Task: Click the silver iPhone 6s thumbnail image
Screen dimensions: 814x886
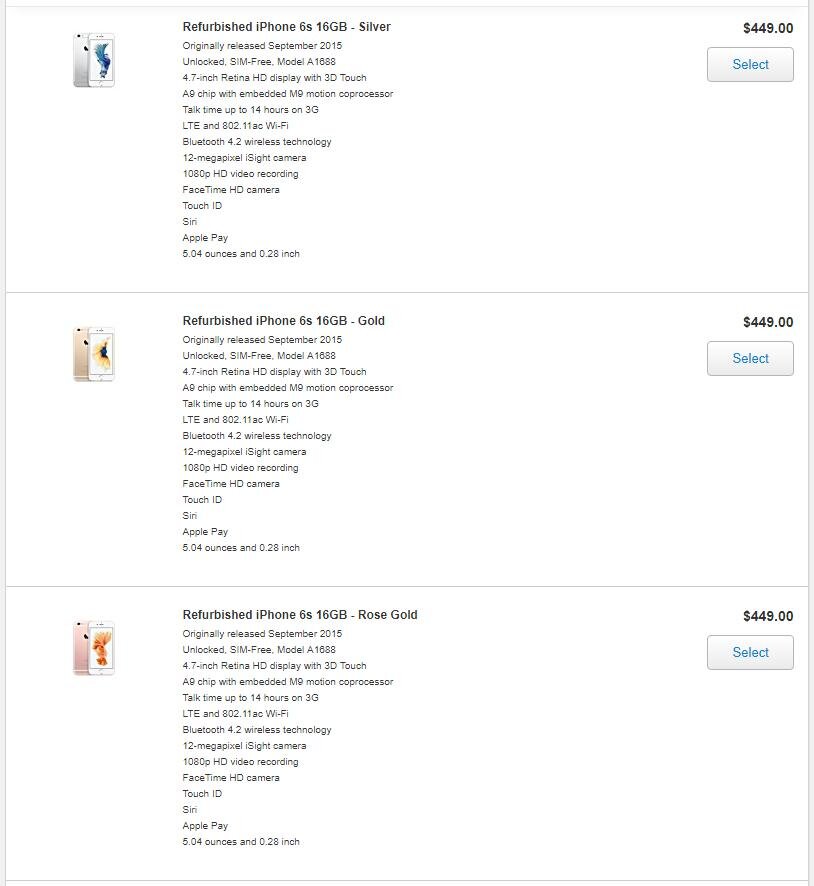Action: coord(93,60)
